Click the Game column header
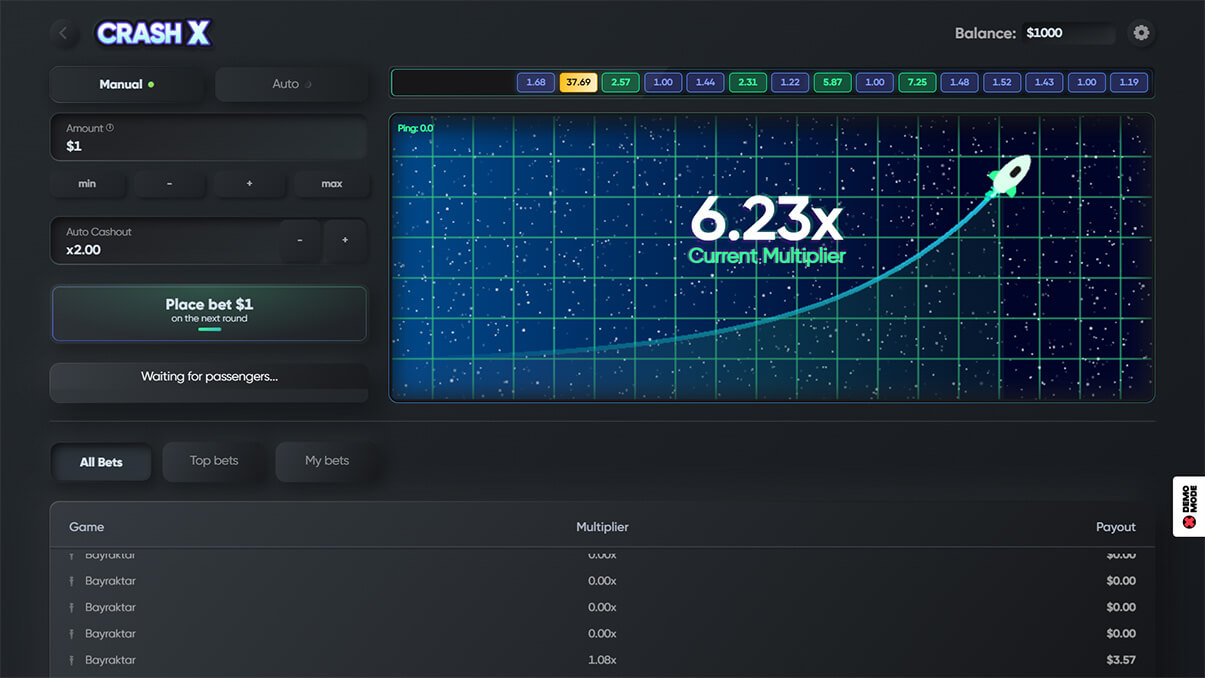 pyautogui.click(x=86, y=527)
